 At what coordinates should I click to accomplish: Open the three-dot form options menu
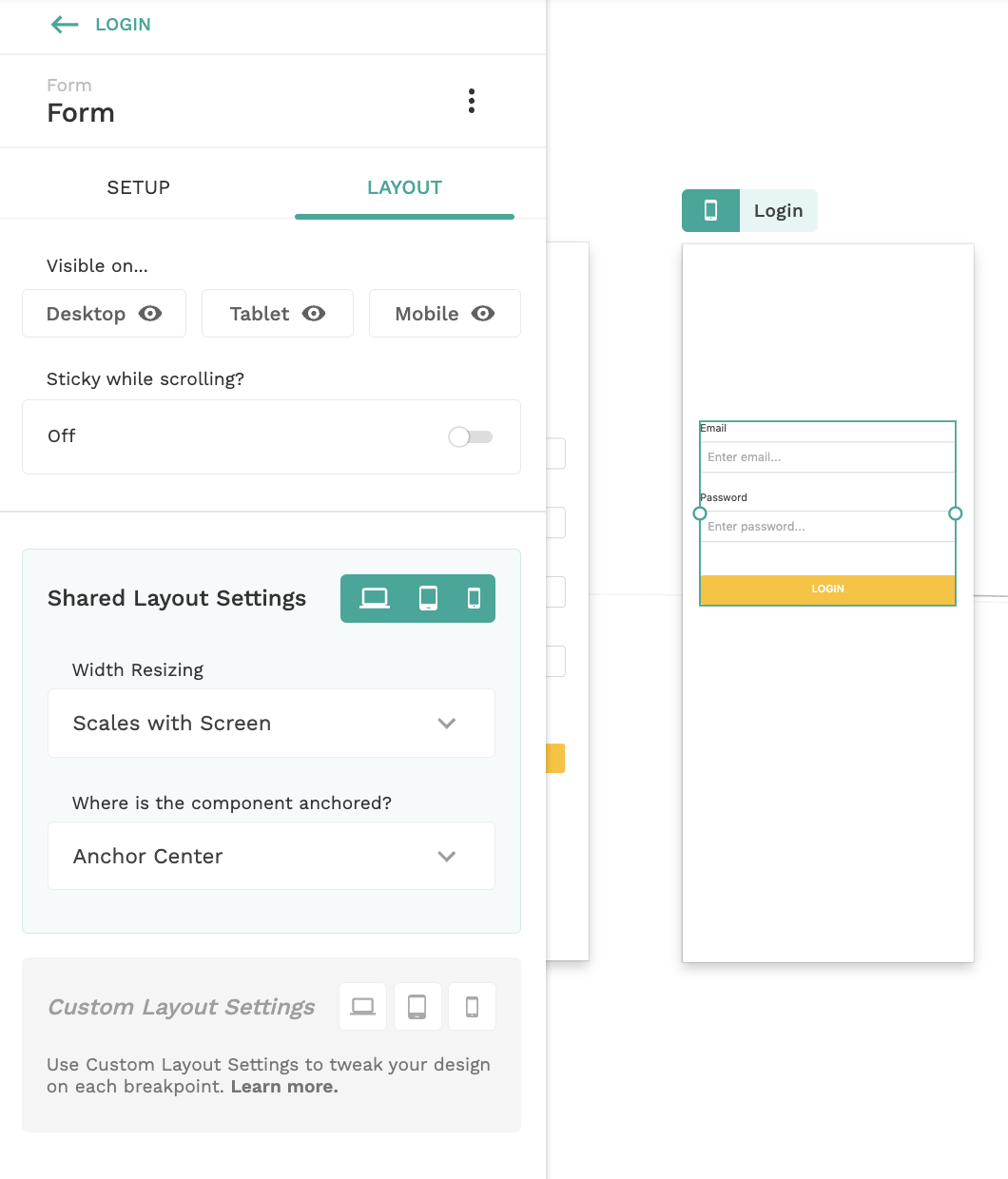pos(472,101)
